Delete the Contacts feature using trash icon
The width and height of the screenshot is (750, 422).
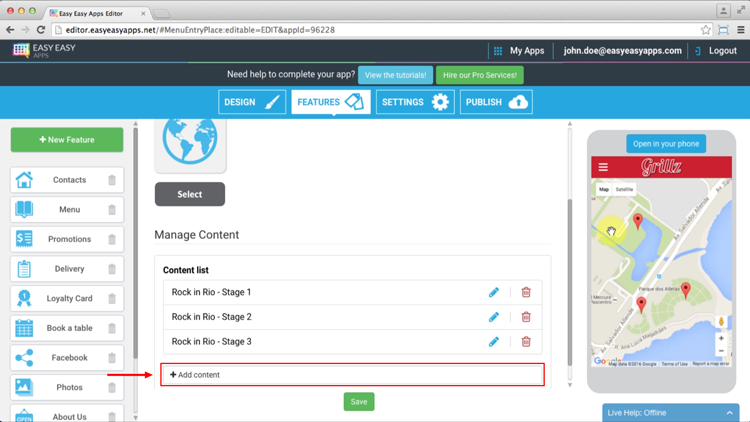pyautogui.click(x=112, y=180)
